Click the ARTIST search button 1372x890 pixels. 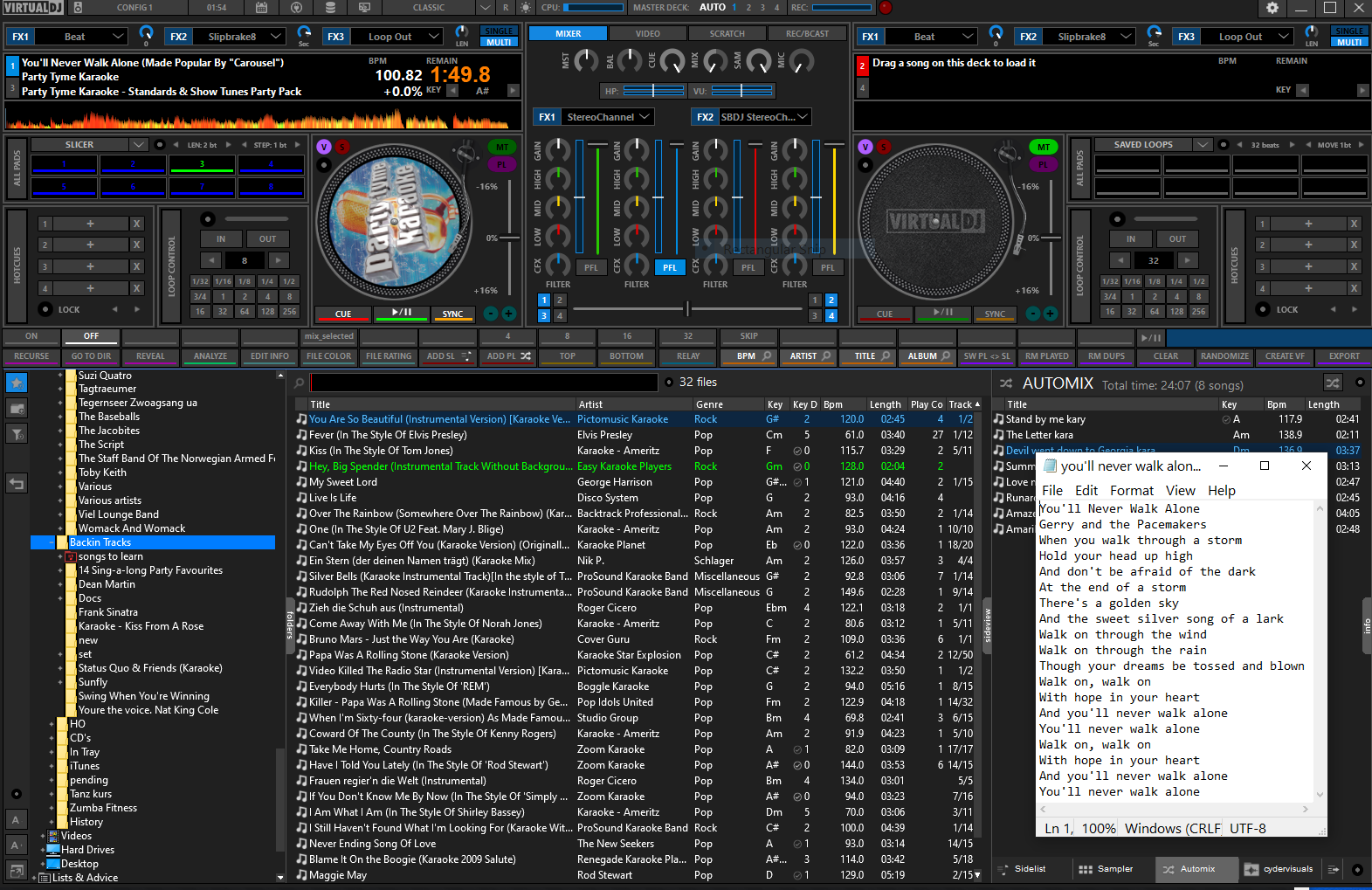click(x=810, y=356)
